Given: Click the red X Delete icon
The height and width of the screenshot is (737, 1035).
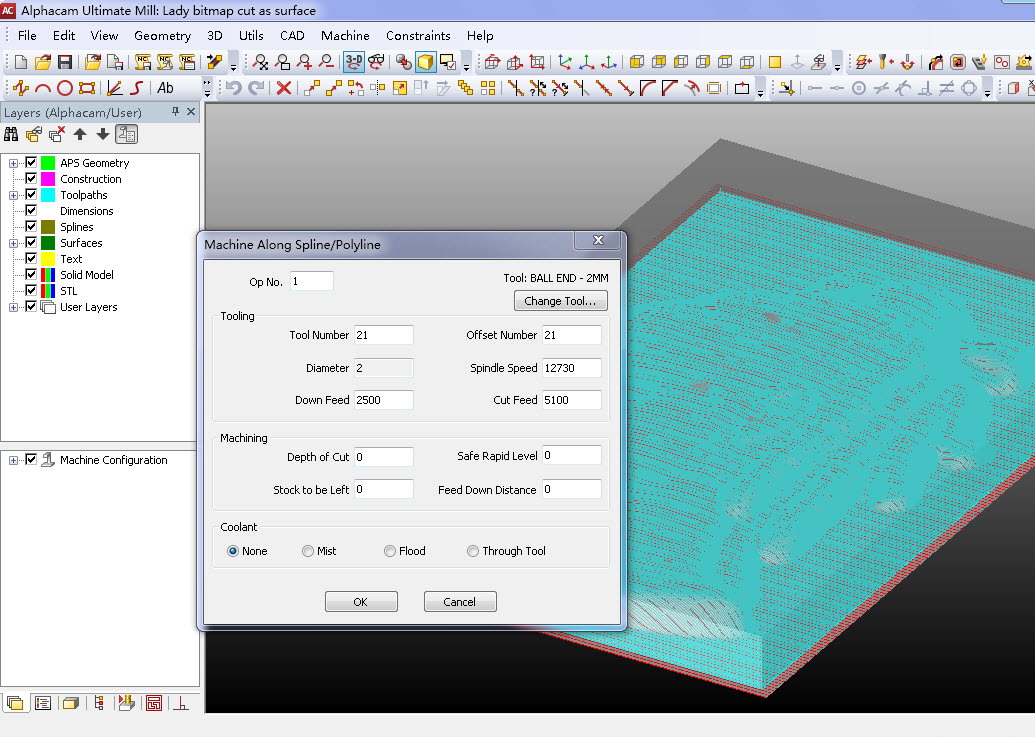Looking at the screenshot, I should click(x=284, y=88).
